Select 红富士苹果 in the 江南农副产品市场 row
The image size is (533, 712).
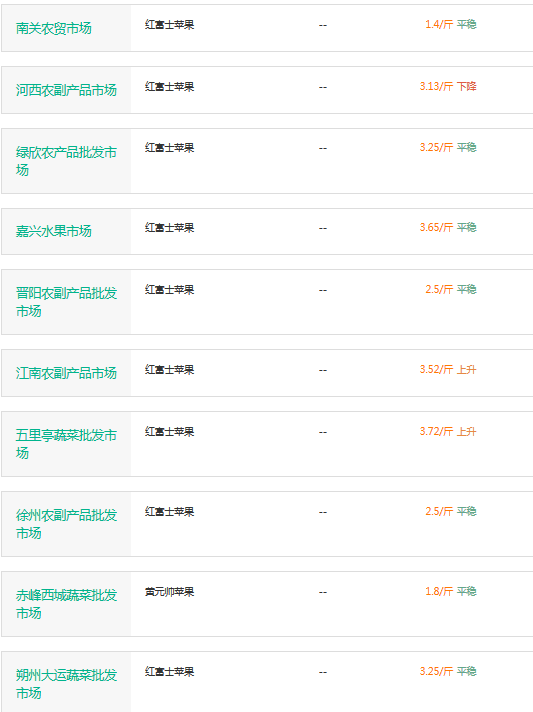(x=169, y=370)
